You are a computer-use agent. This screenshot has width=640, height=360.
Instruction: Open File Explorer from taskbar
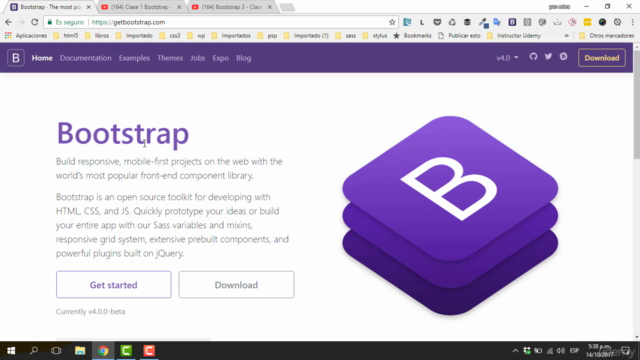coord(80,351)
